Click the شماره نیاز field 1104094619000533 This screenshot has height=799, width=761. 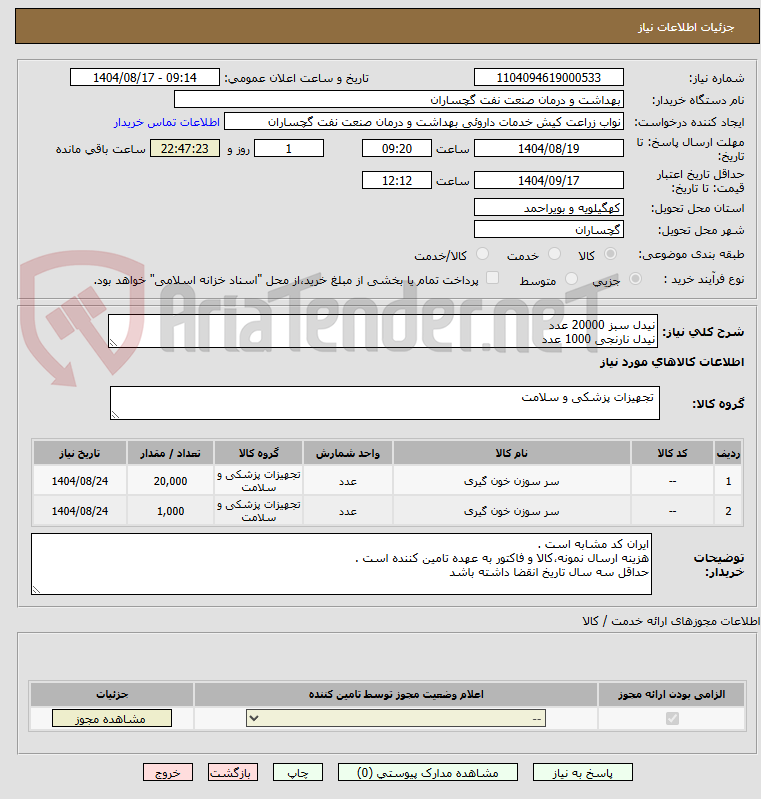(549, 77)
